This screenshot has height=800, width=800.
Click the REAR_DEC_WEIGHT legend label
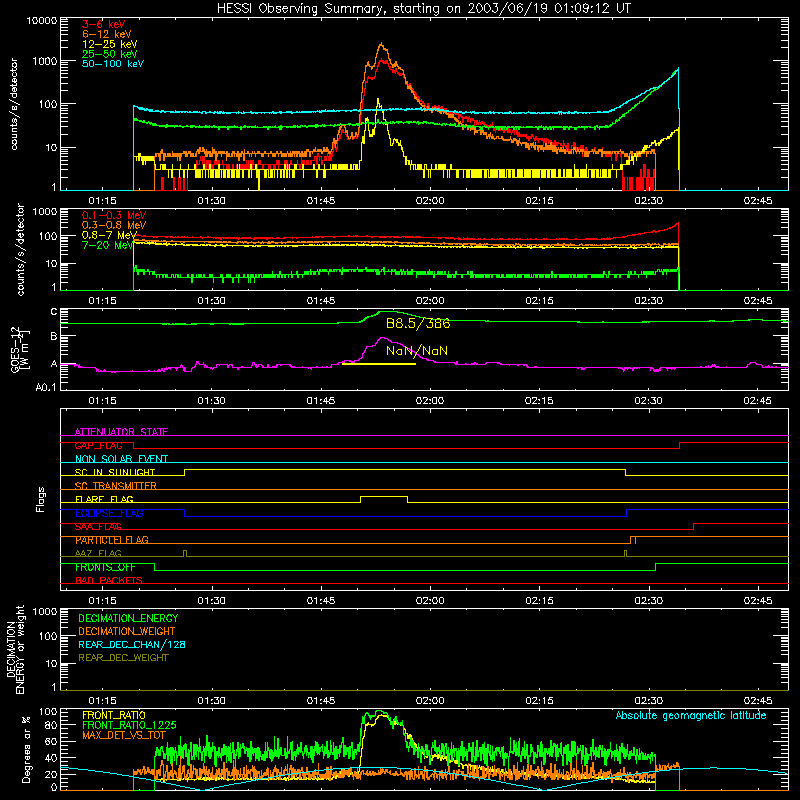123,658
